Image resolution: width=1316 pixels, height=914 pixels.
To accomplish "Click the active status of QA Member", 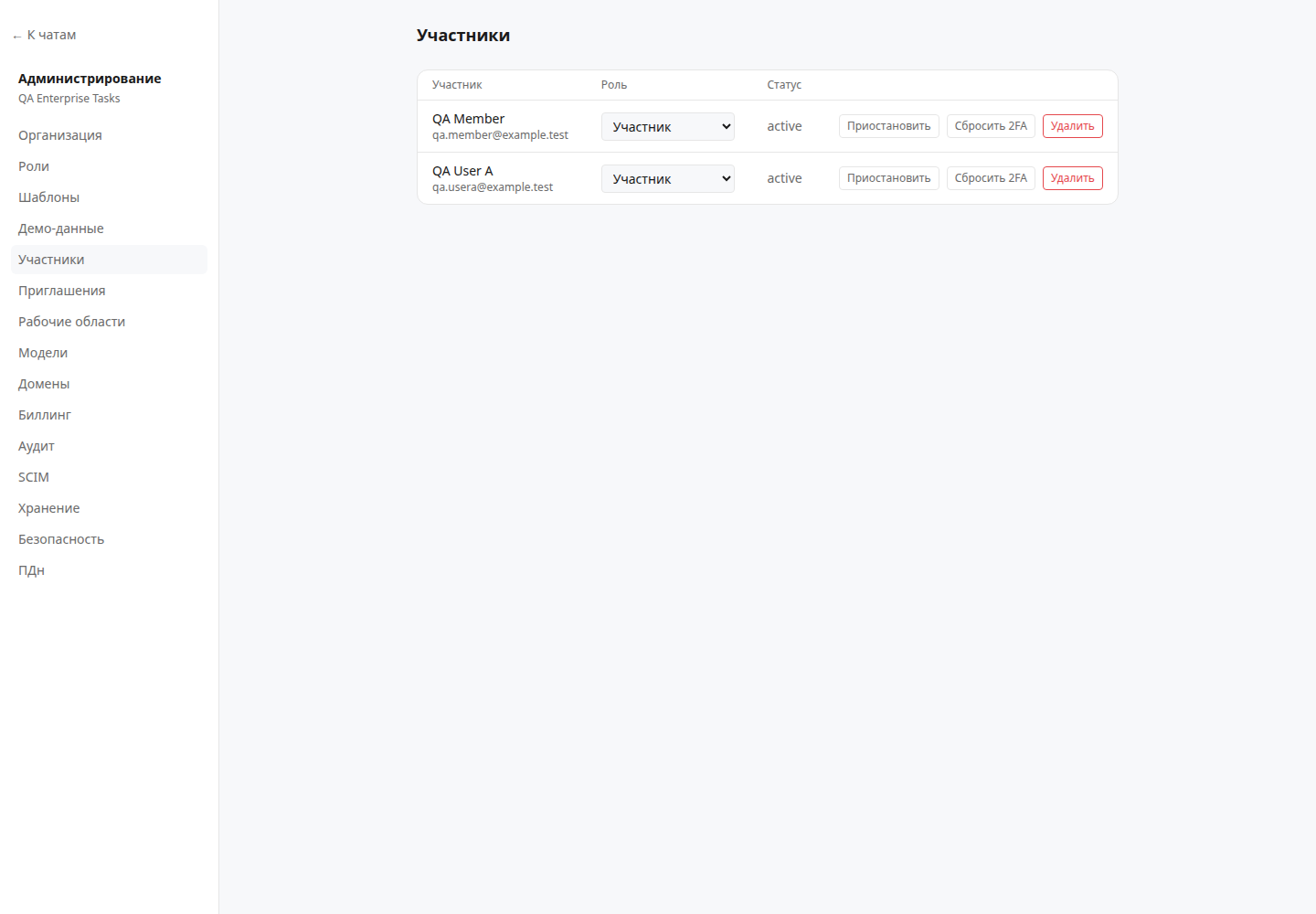I will pyautogui.click(x=784, y=126).
